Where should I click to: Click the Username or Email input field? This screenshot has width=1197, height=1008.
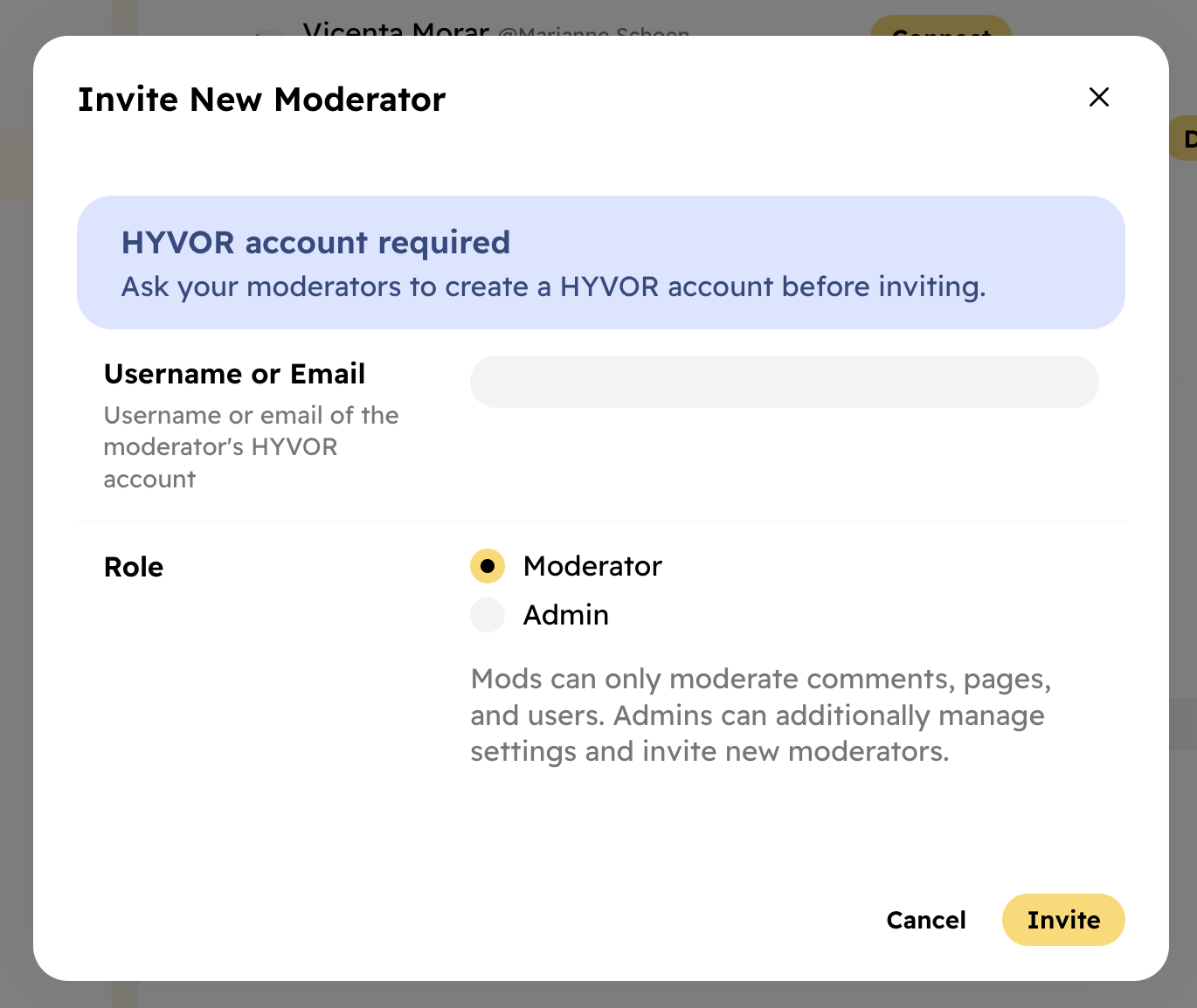(784, 382)
